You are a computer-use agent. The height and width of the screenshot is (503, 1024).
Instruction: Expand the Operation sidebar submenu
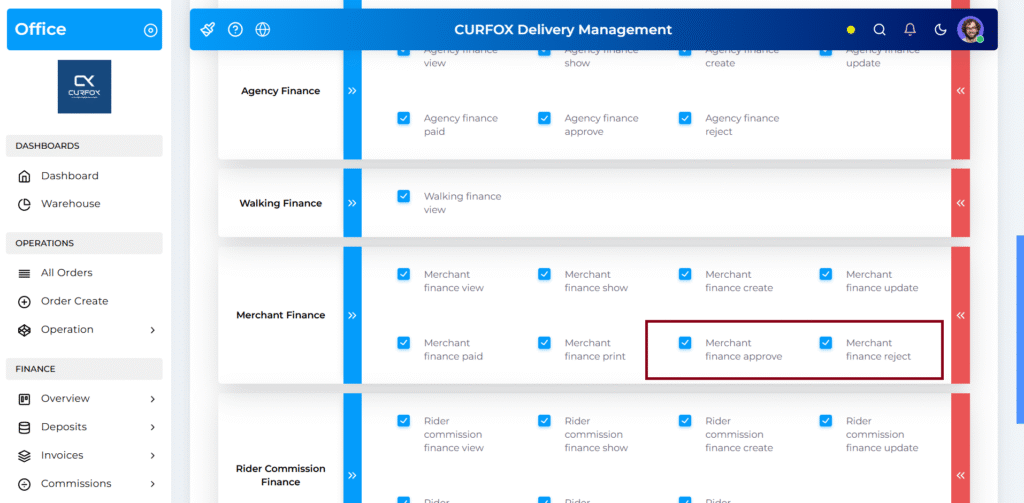click(152, 330)
